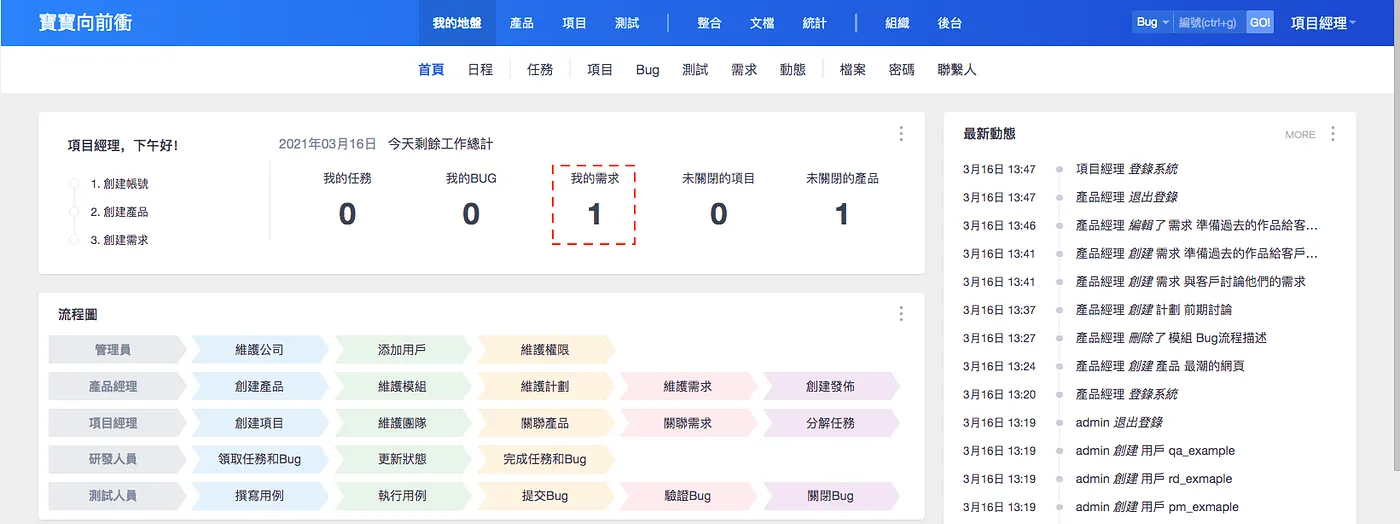Switch to the 首頁 sub tab
The image size is (1400, 524).
click(431, 70)
